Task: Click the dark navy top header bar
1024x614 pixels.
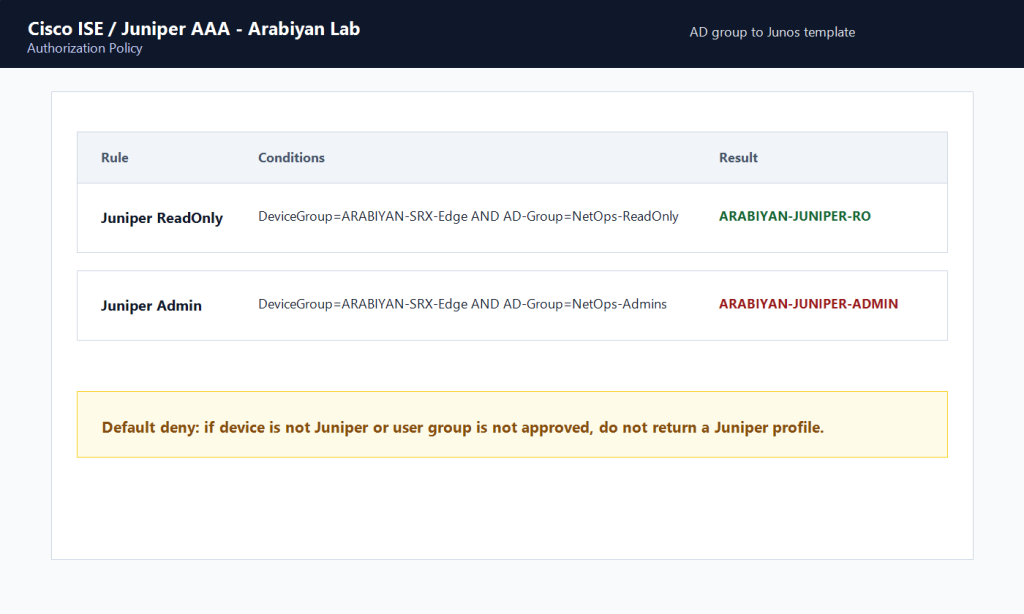Action: pyautogui.click(x=512, y=34)
